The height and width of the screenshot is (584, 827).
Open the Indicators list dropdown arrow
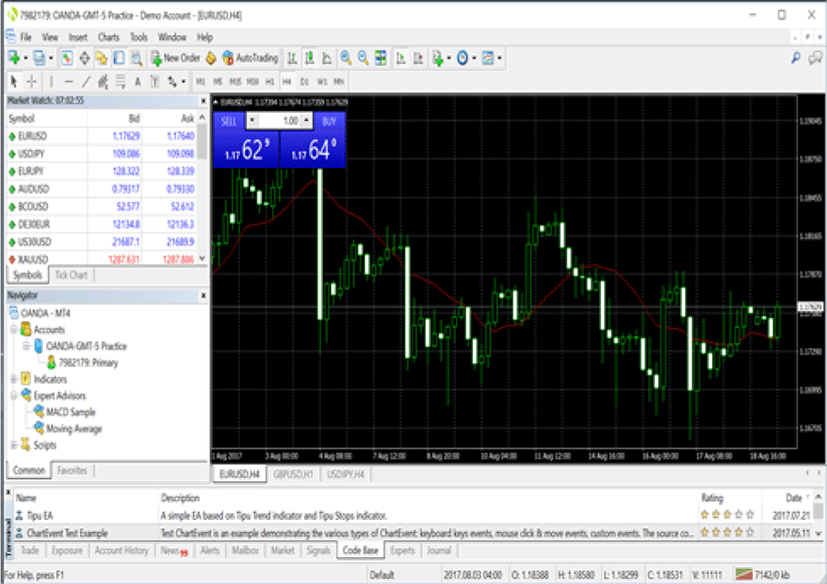coord(449,58)
